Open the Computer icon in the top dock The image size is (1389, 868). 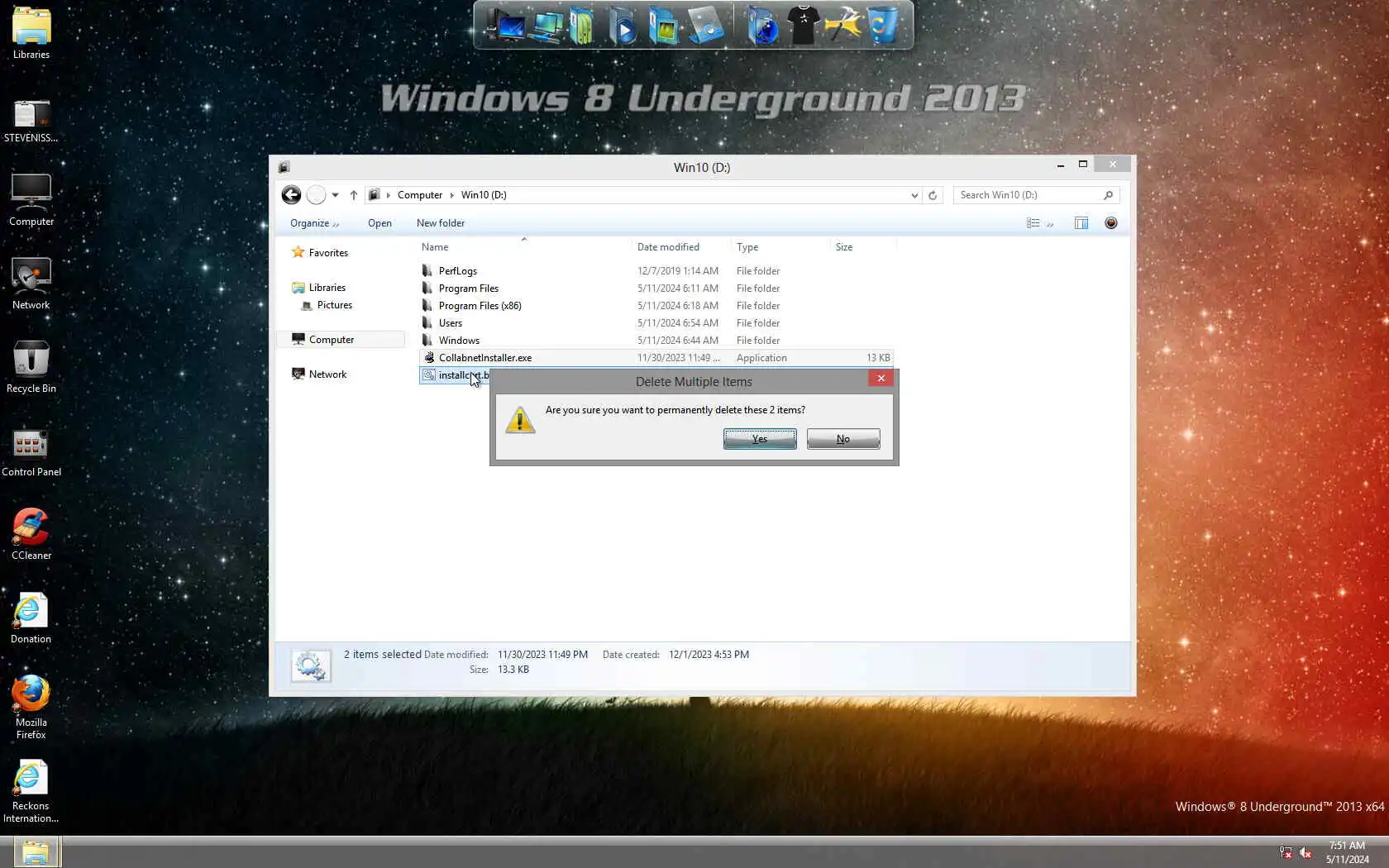tap(506, 25)
